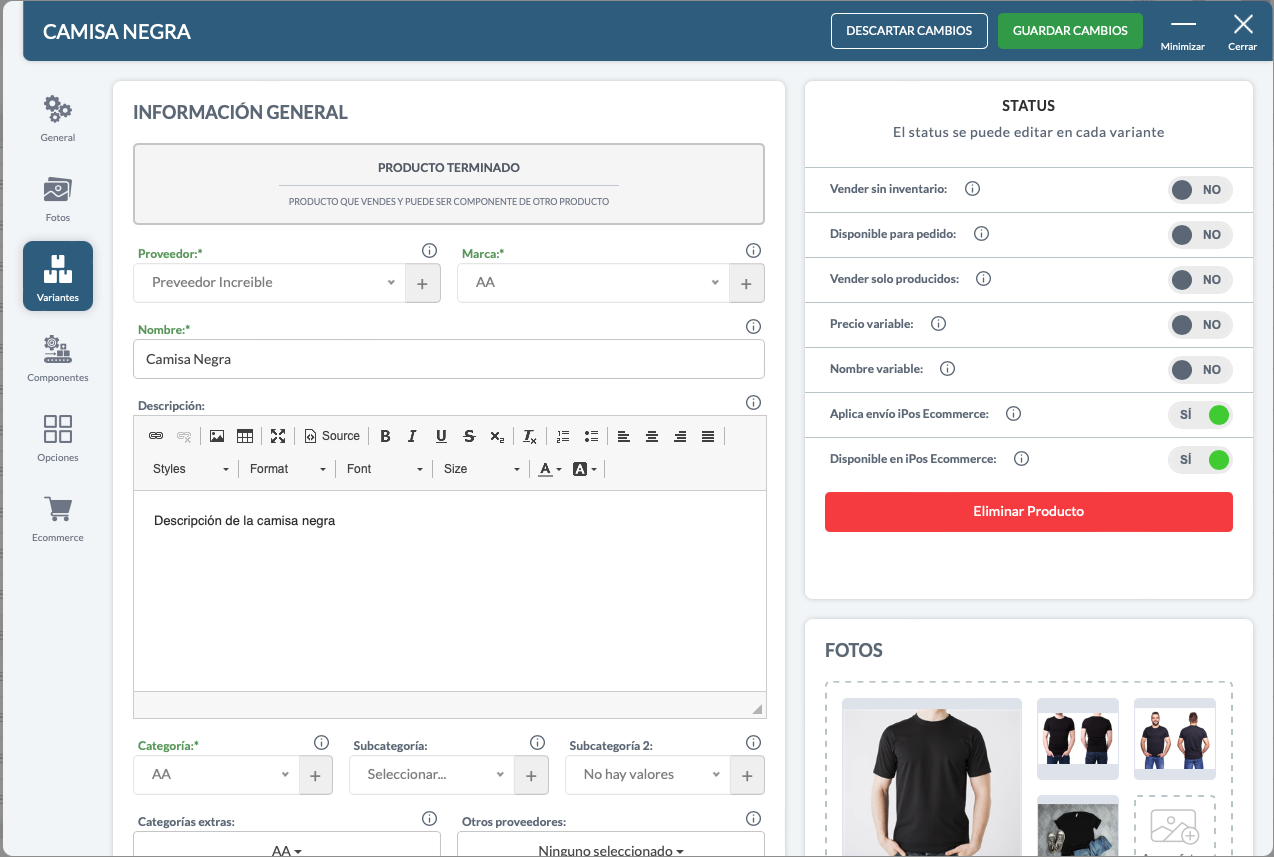1274x857 pixels.
Task: Insert a table in the description
Action: [245, 436]
